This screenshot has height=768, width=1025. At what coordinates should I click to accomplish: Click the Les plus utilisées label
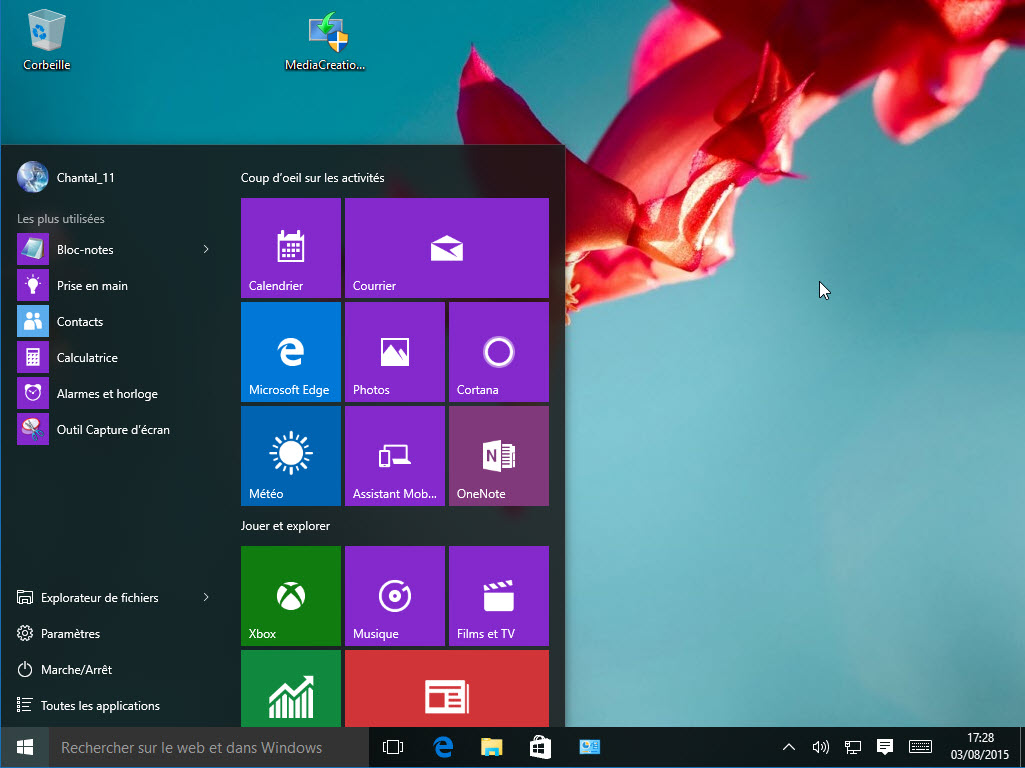61,219
